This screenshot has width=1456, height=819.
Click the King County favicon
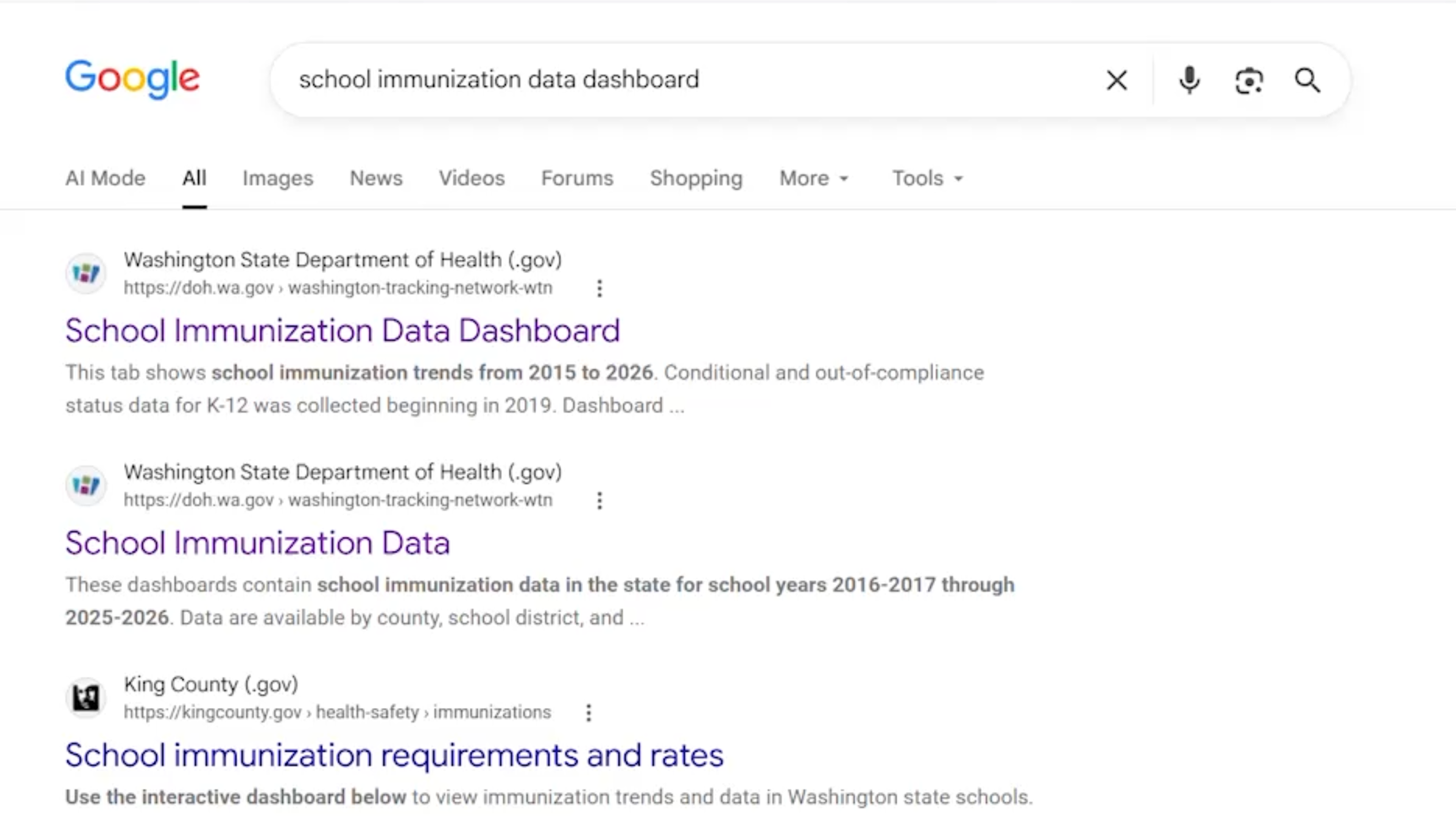[86, 697]
